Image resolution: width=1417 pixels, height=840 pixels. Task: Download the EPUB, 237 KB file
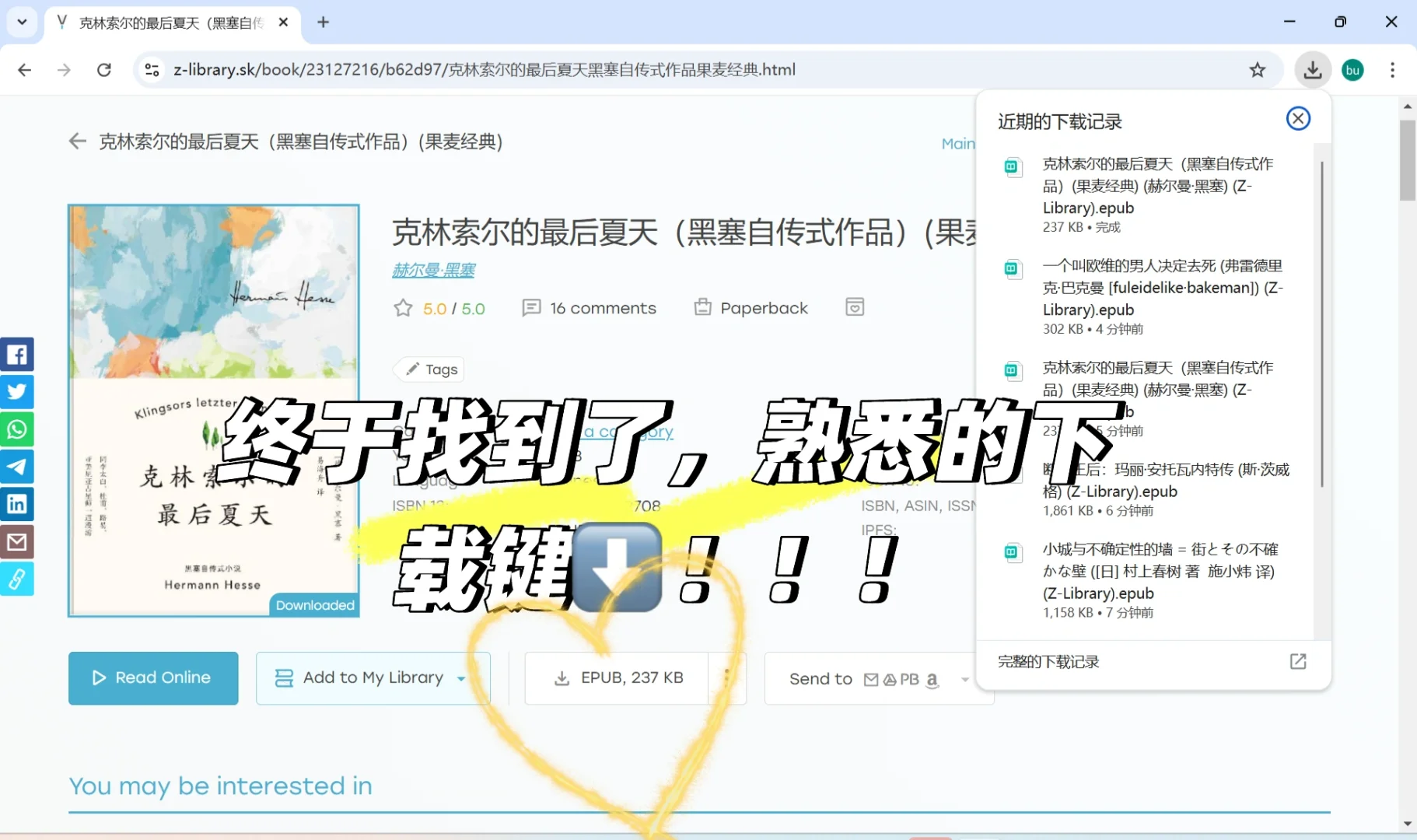(617, 678)
